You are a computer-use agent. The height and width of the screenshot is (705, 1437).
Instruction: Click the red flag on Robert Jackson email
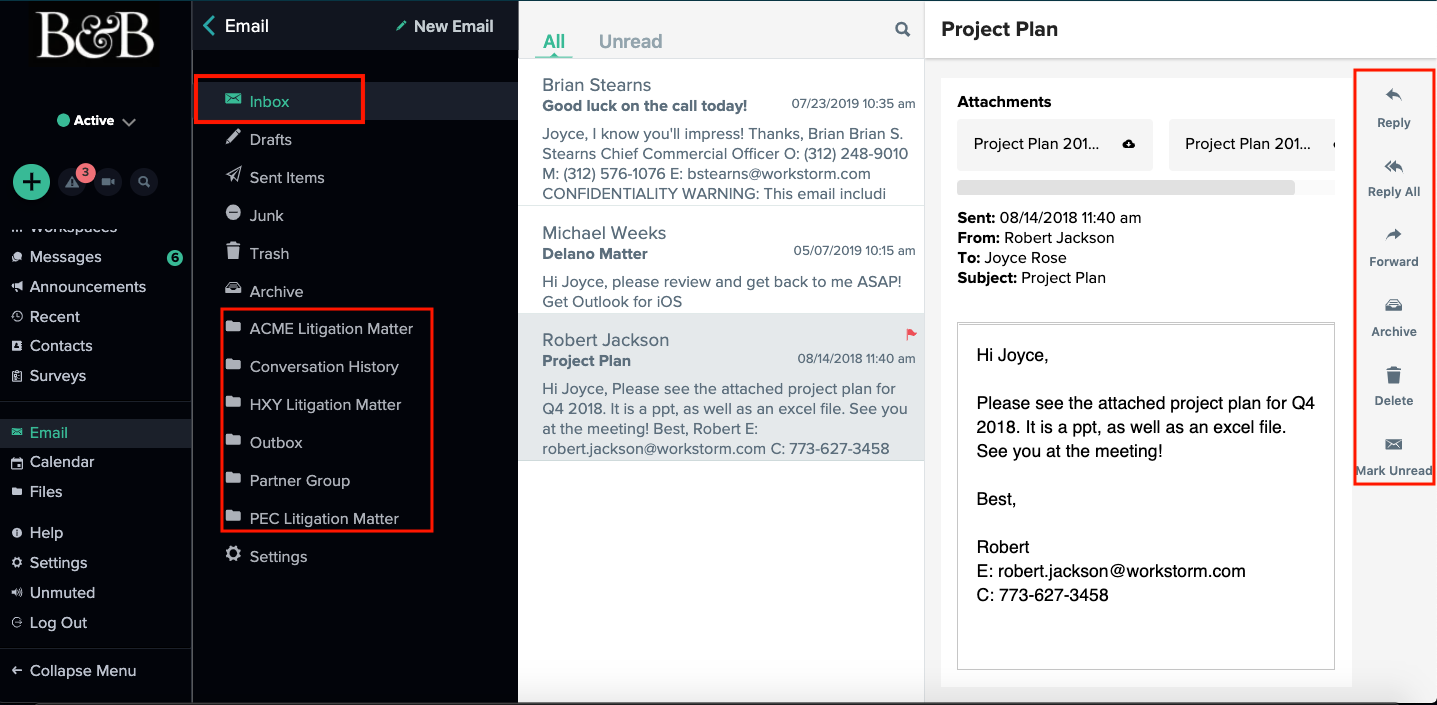click(911, 334)
